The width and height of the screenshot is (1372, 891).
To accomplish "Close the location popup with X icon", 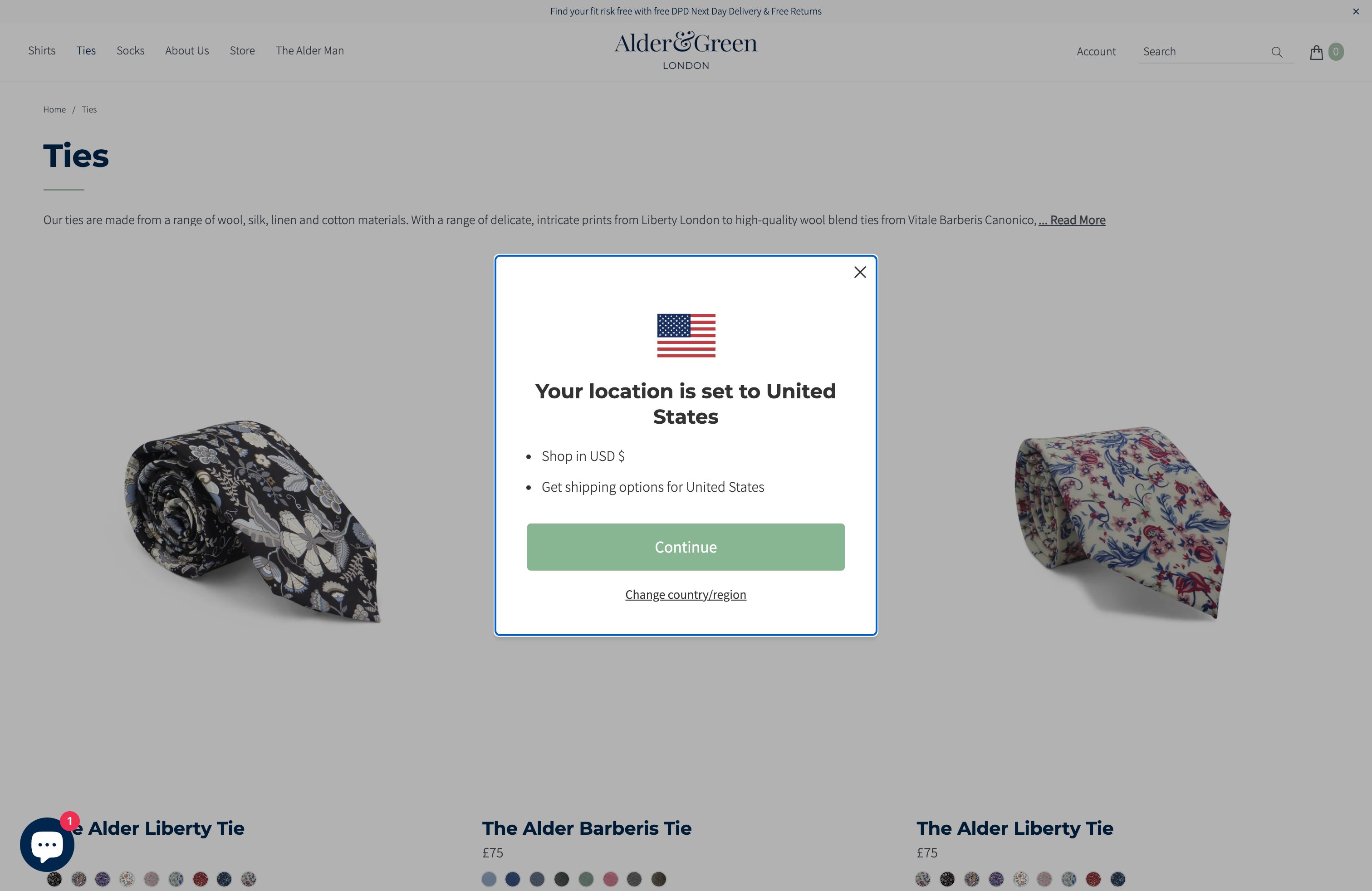I will click(x=859, y=272).
